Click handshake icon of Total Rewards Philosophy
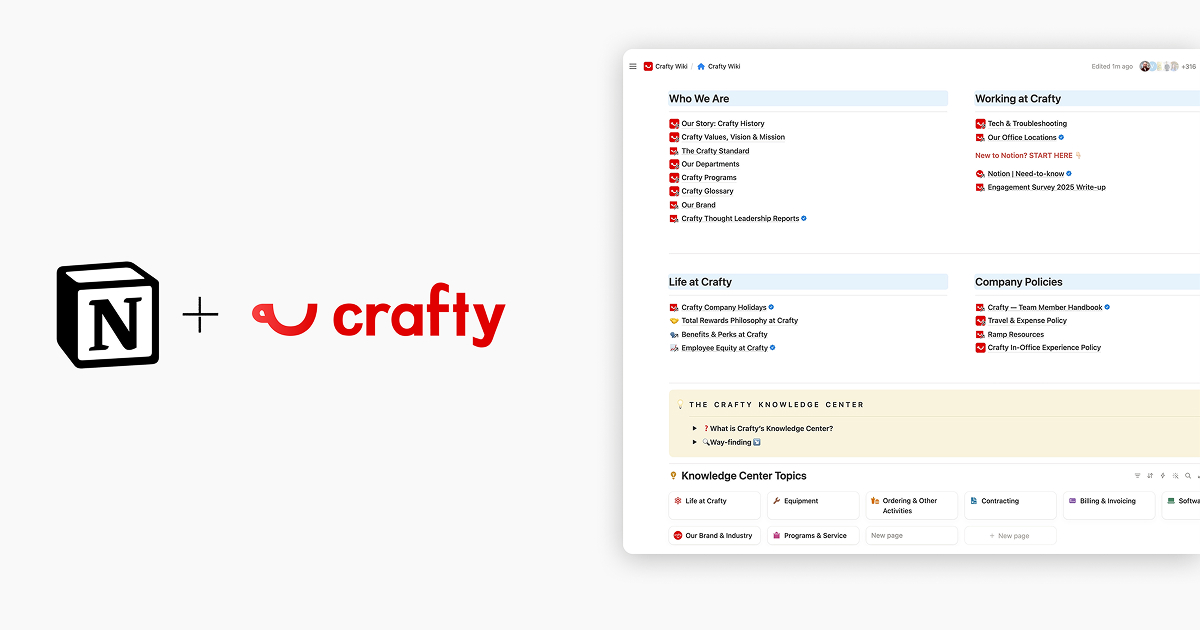 tap(674, 321)
